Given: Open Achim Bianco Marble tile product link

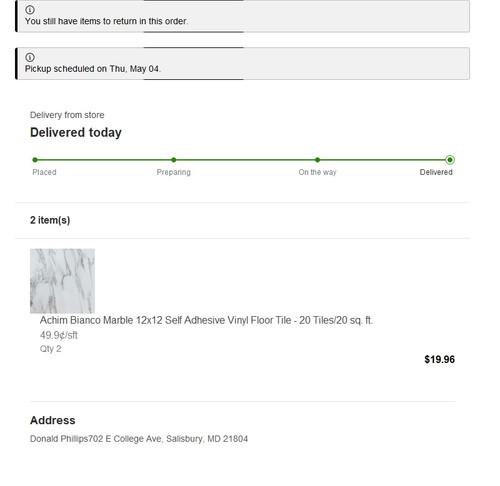Looking at the screenshot, I should (206, 320).
